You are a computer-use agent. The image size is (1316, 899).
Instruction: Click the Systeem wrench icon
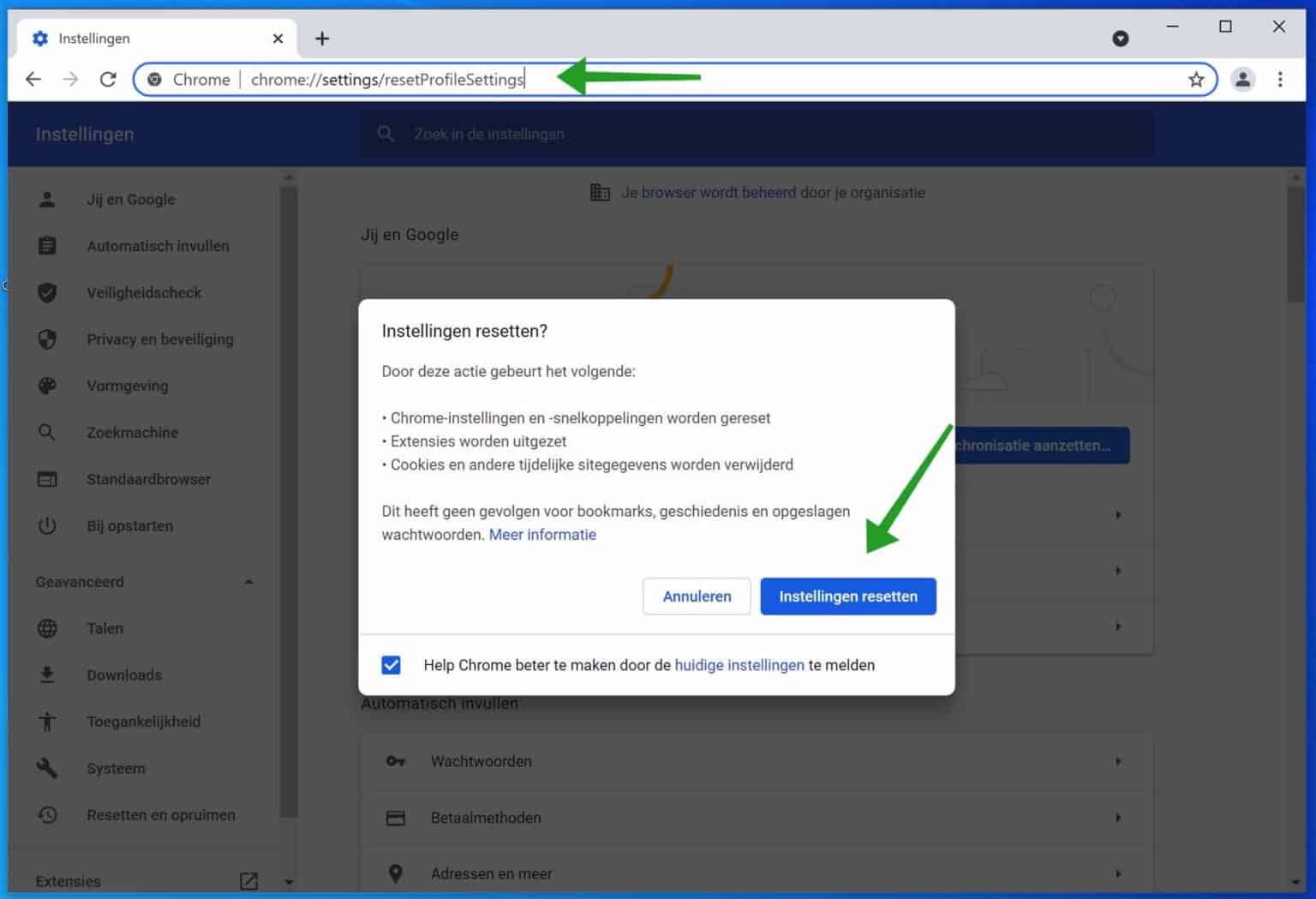tap(47, 768)
